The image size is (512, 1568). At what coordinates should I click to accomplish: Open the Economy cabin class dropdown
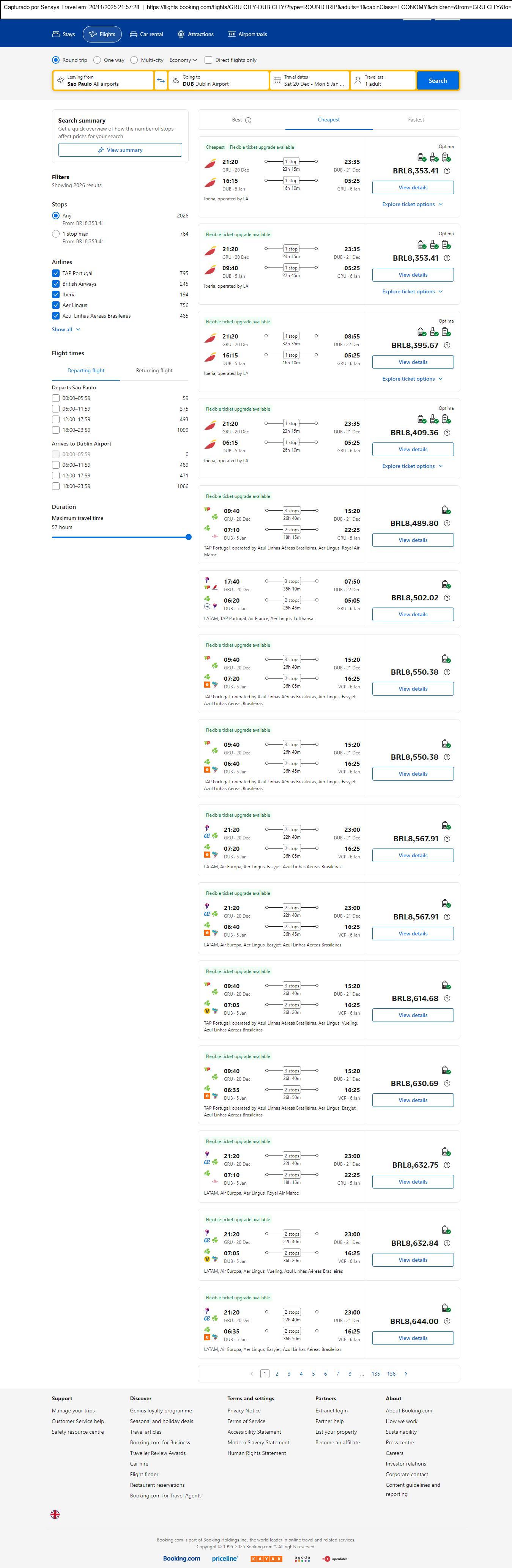coord(183,60)
